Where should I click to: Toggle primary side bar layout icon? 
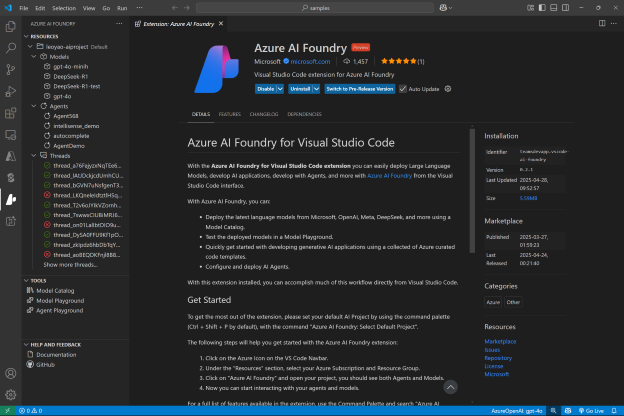542,8
